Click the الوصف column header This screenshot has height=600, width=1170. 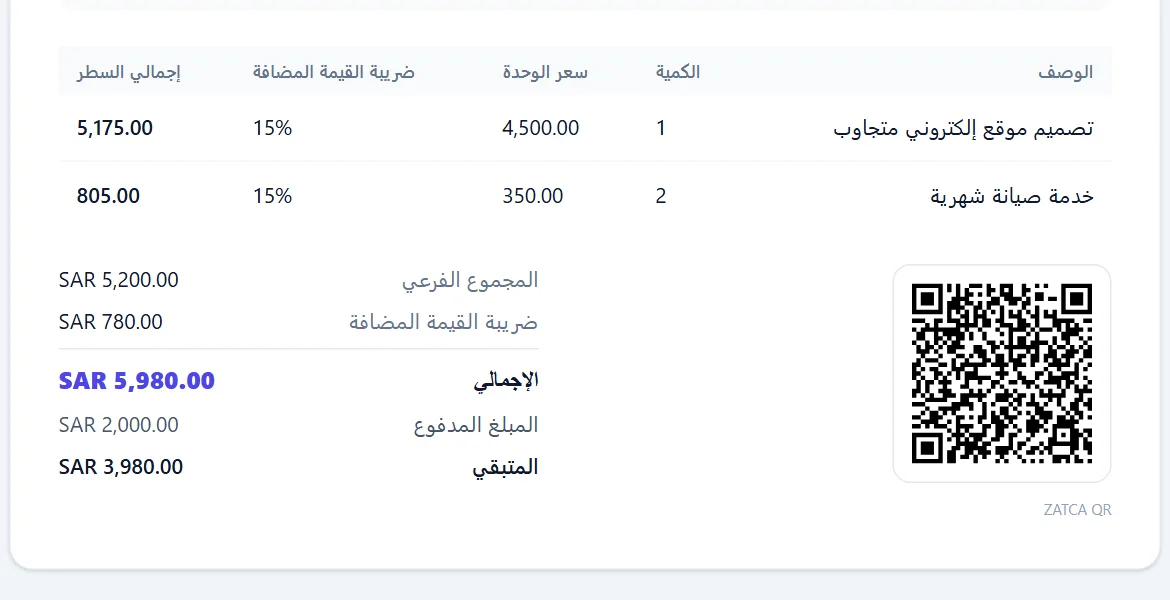(x=1066, y=72)
